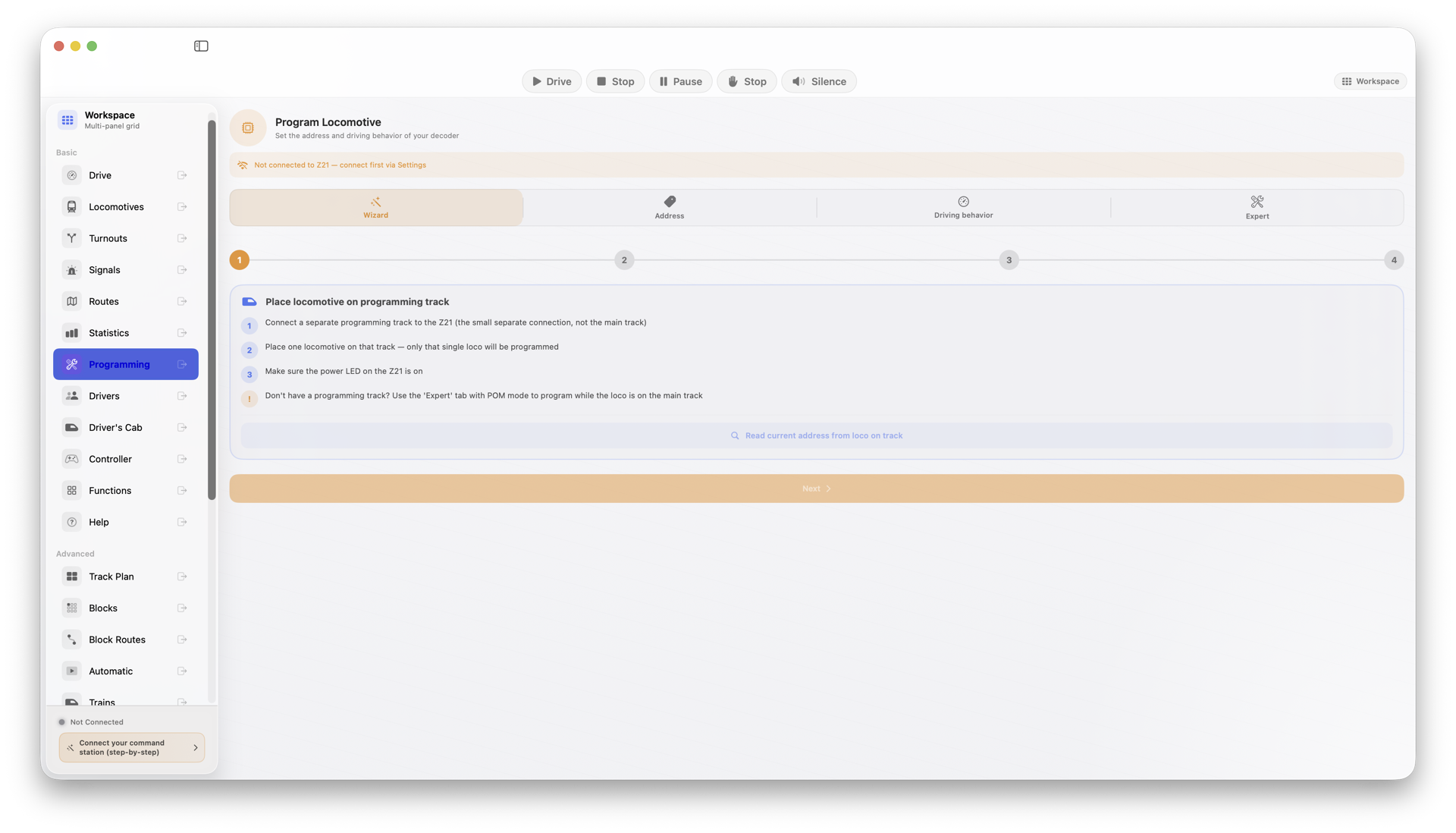Image resolution: width=1456 pixels, height=833 pixels.
Task: Click Read current address from loco on track
Action: pos(817,435)
